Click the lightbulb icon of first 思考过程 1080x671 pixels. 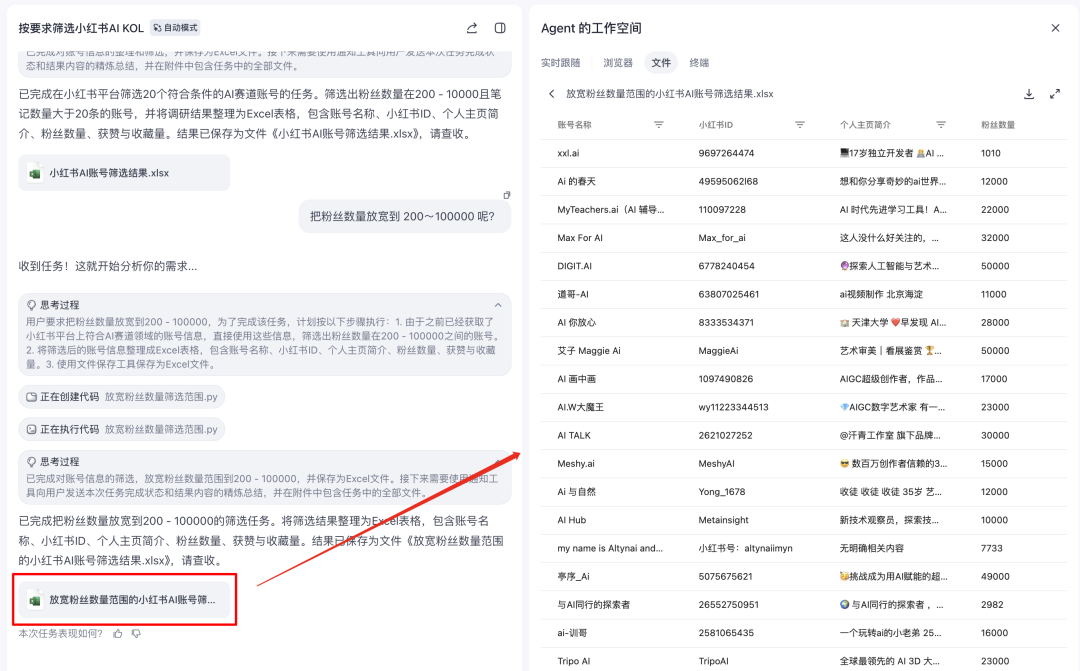(31, 304)
